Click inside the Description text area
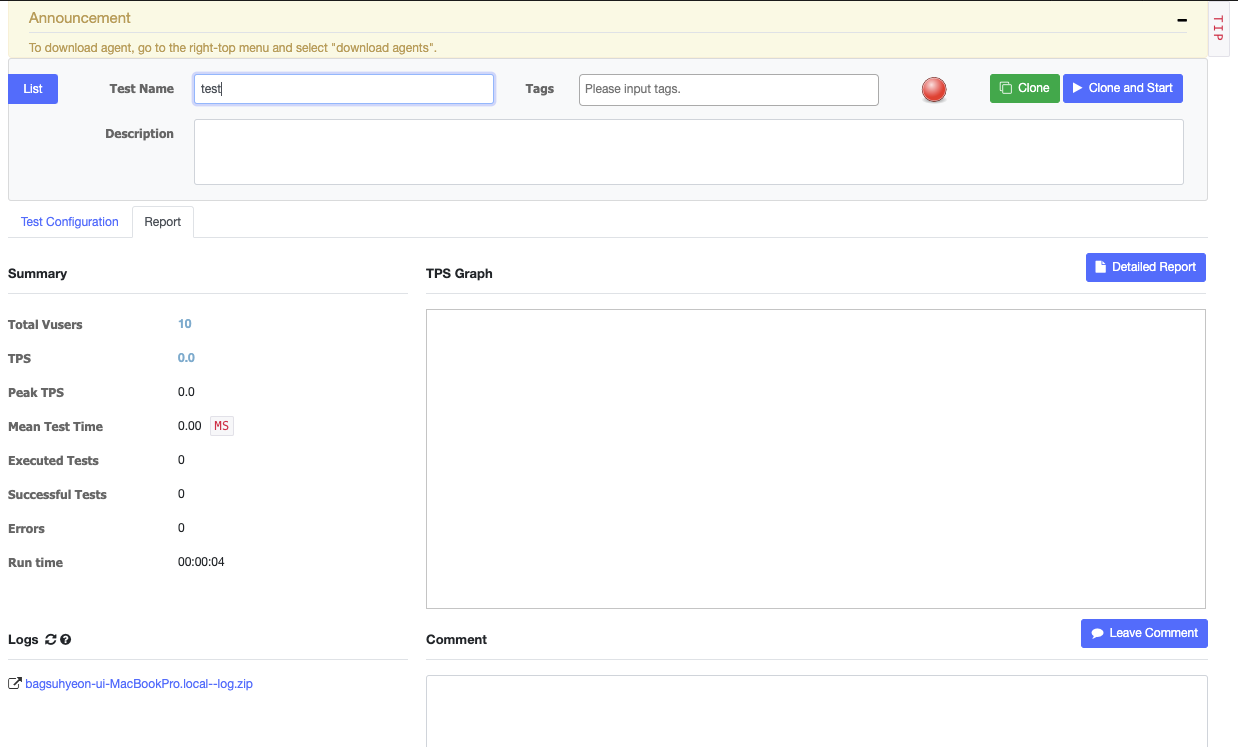The width and height of the screenshot is (1238, 747). coord(689,152)
